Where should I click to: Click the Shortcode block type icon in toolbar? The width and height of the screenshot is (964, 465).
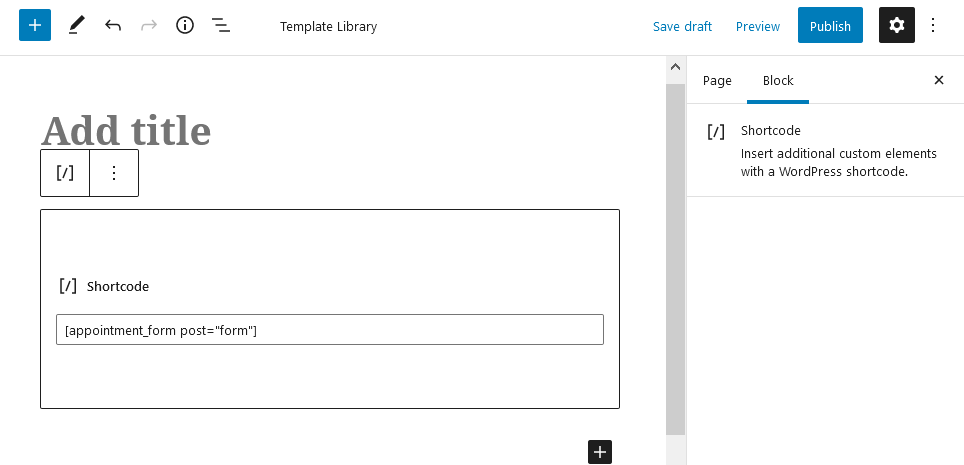(65, 173)
